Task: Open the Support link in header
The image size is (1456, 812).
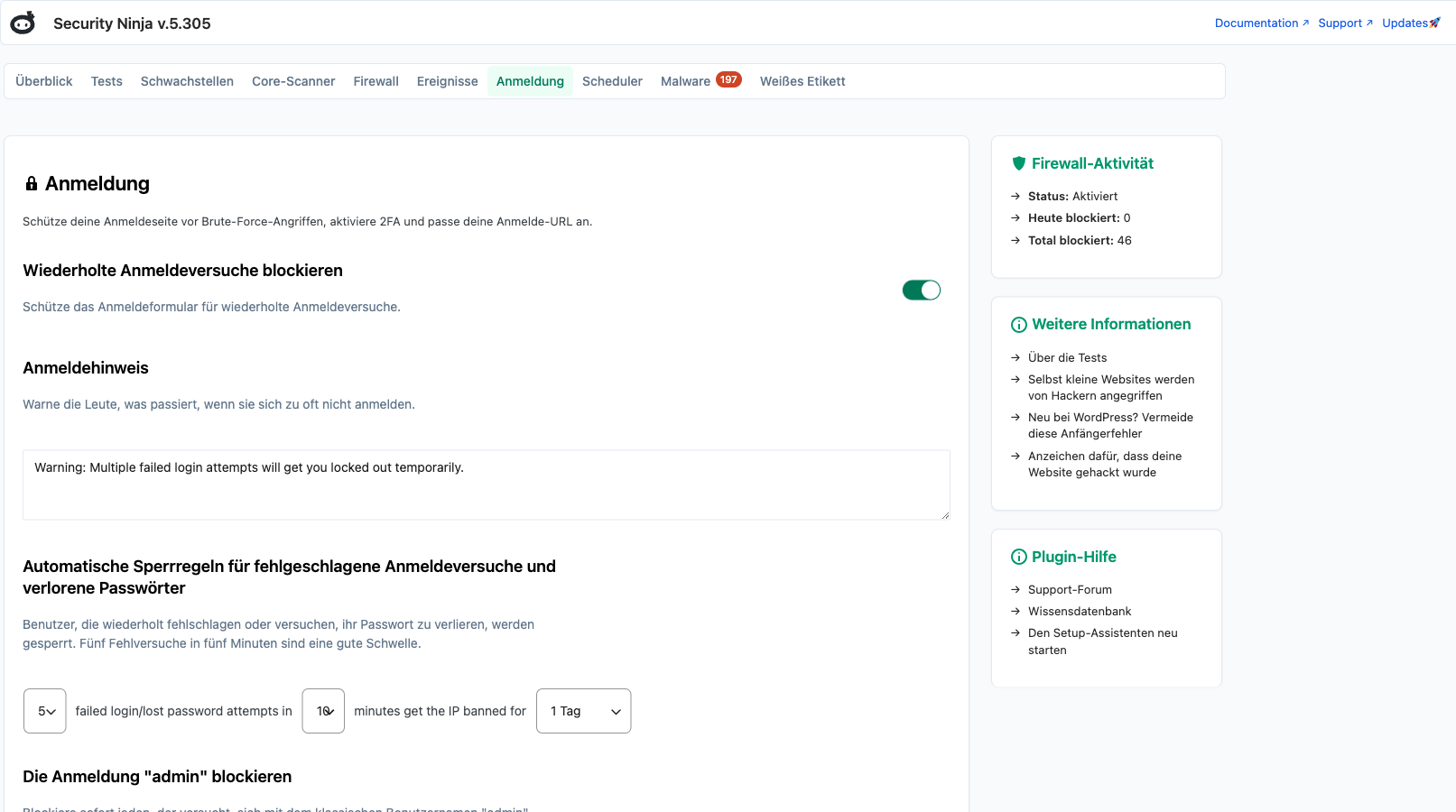Action: click(1345, 23)
